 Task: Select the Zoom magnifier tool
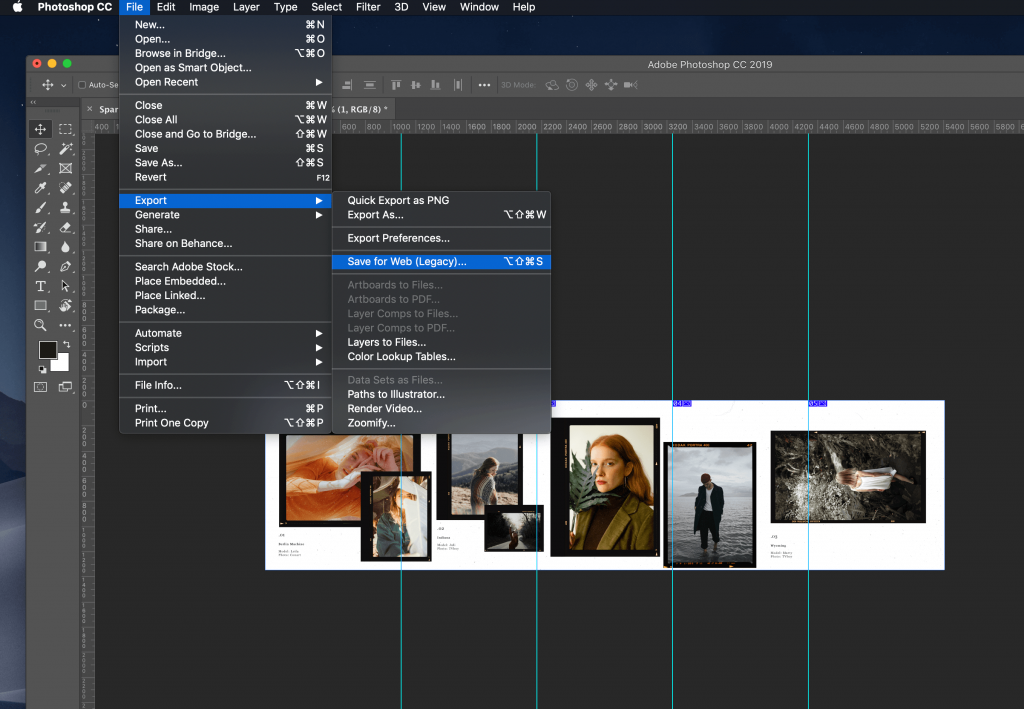pyautogui.click(x=40, y=325)
